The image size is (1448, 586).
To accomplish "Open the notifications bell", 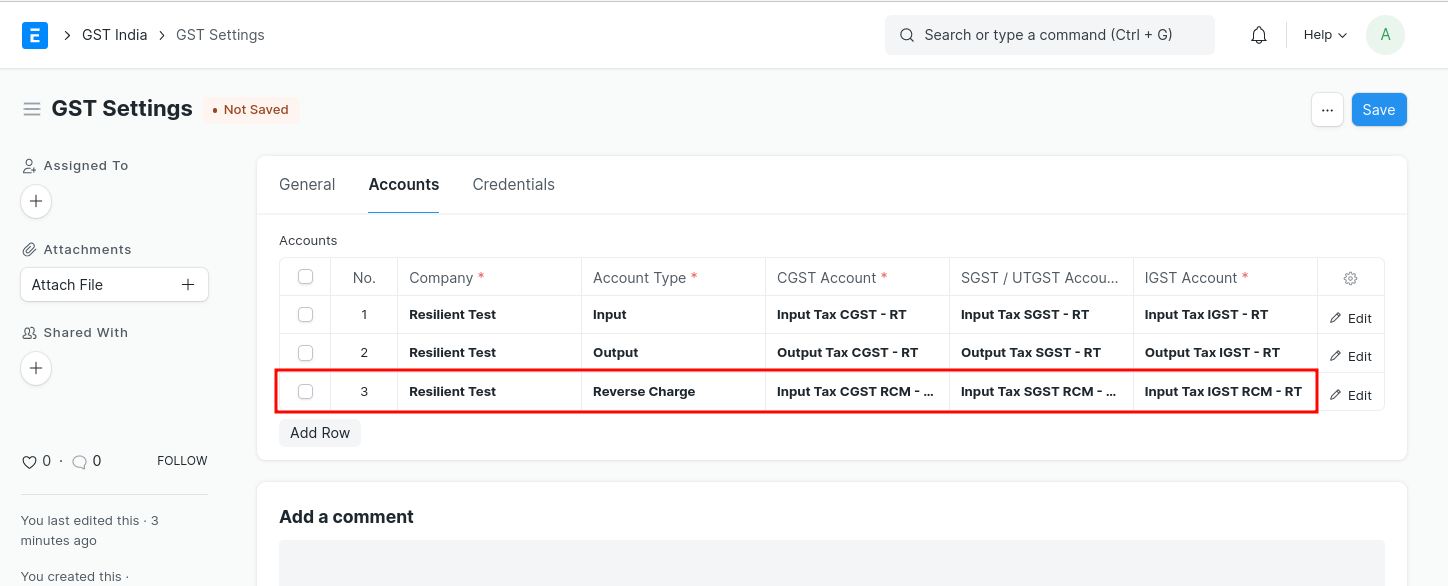I will click(1259, 35).
